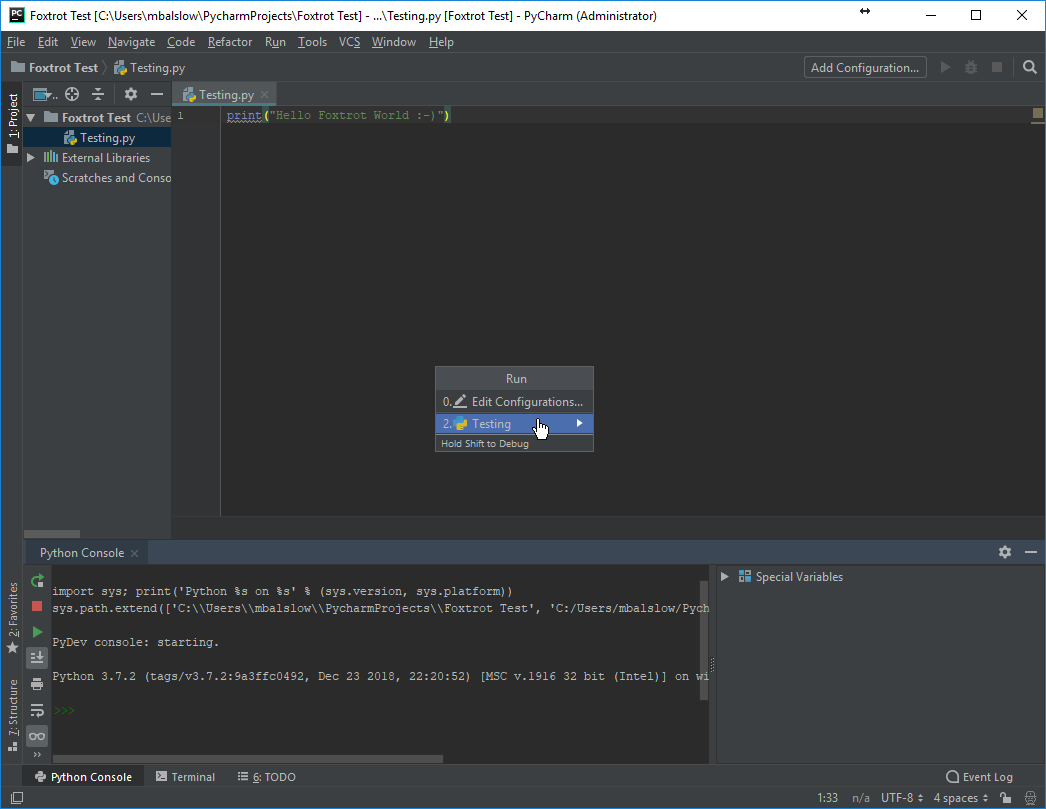Screen dimensions: 1046x809
Task: Stop the console with red square
Action: pos(37,606)
